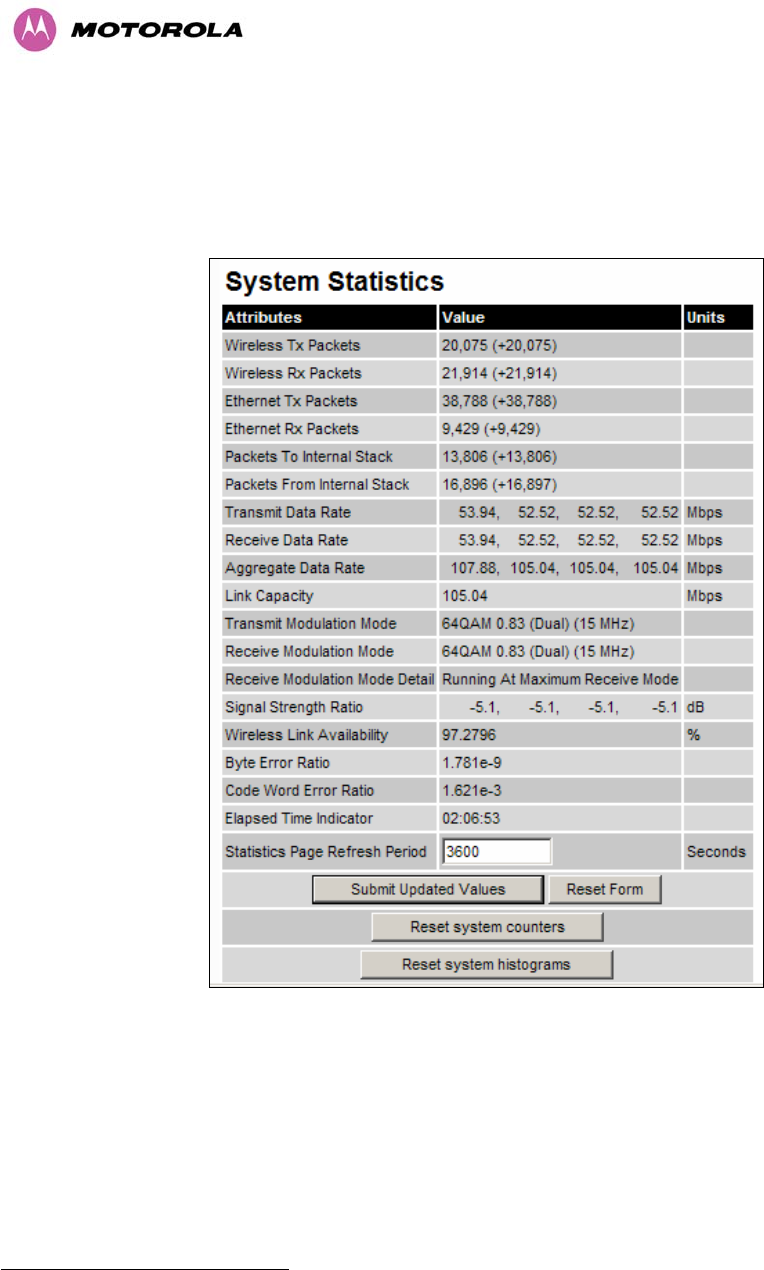Click the Attributes column header

coord(263,318)
